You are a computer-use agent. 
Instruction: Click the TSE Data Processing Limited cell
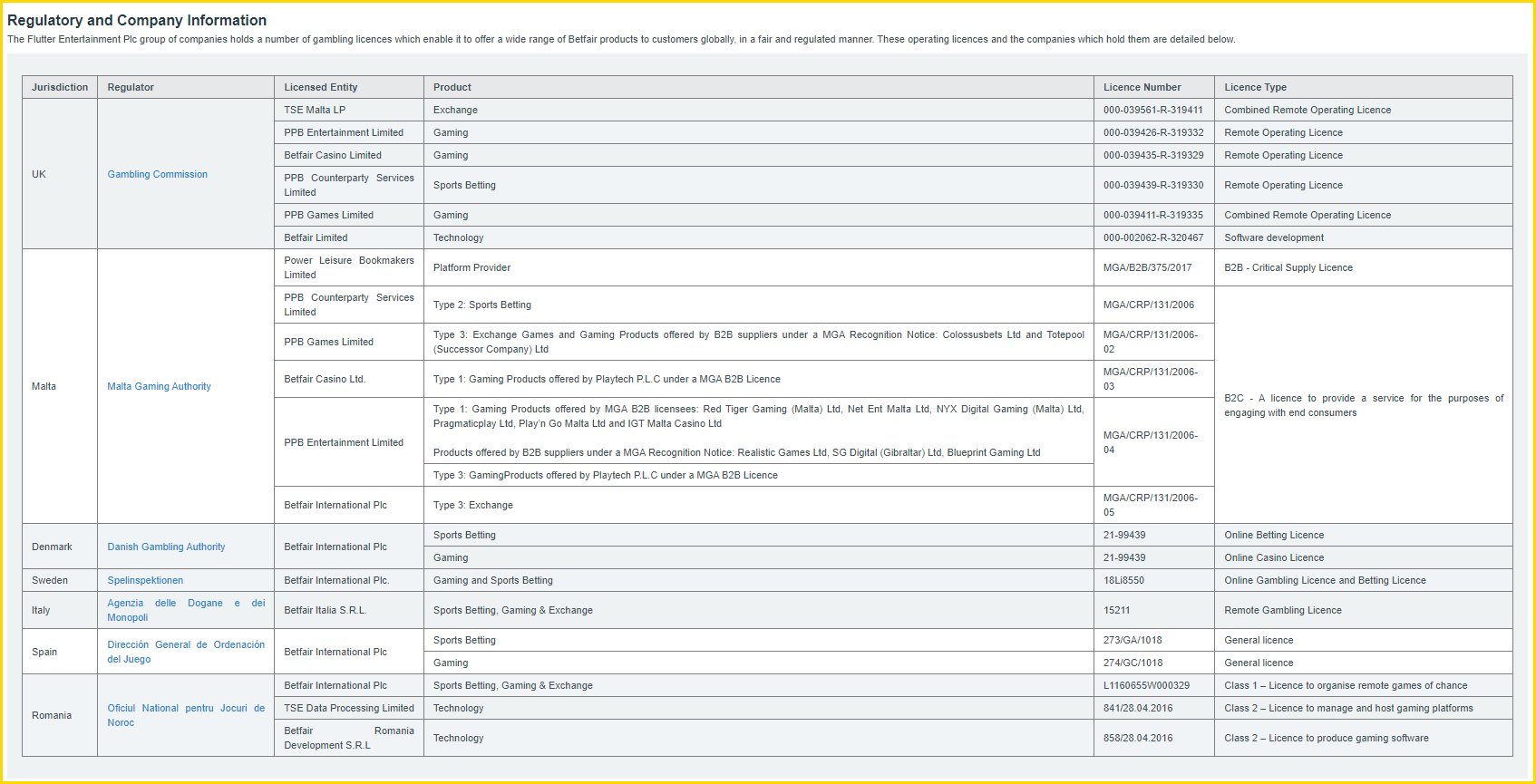click(x=349, y=708)
